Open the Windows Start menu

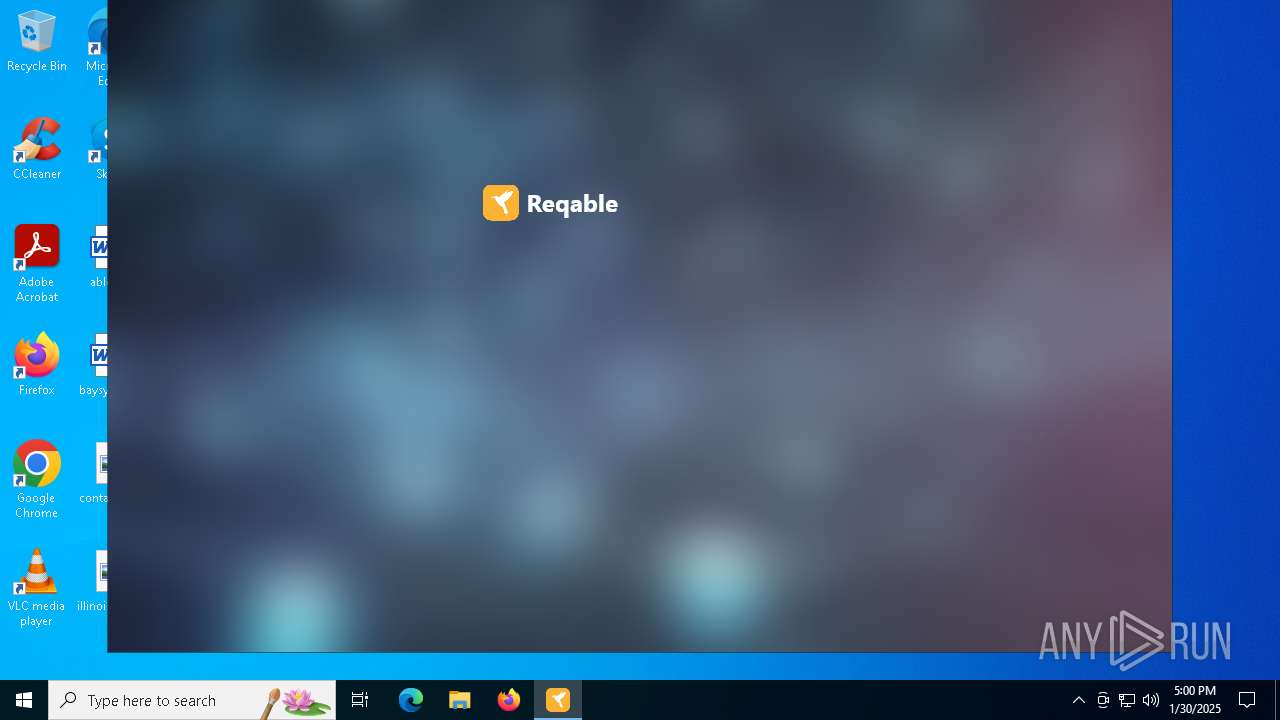tap(24, 700)
